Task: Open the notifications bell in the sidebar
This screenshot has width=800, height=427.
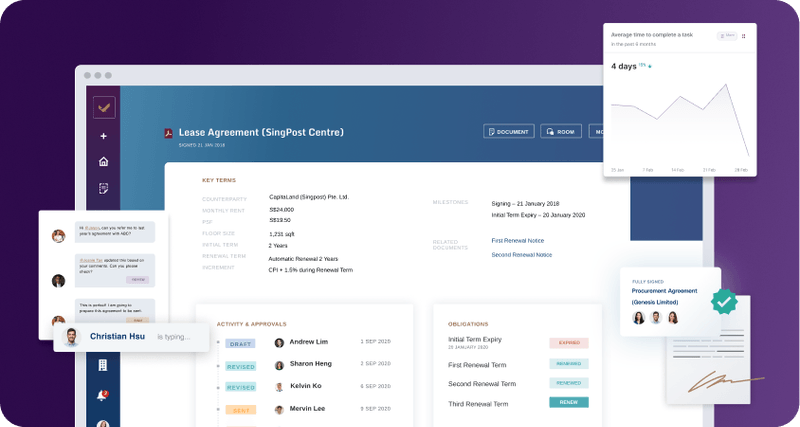Action: pos(102,395)
